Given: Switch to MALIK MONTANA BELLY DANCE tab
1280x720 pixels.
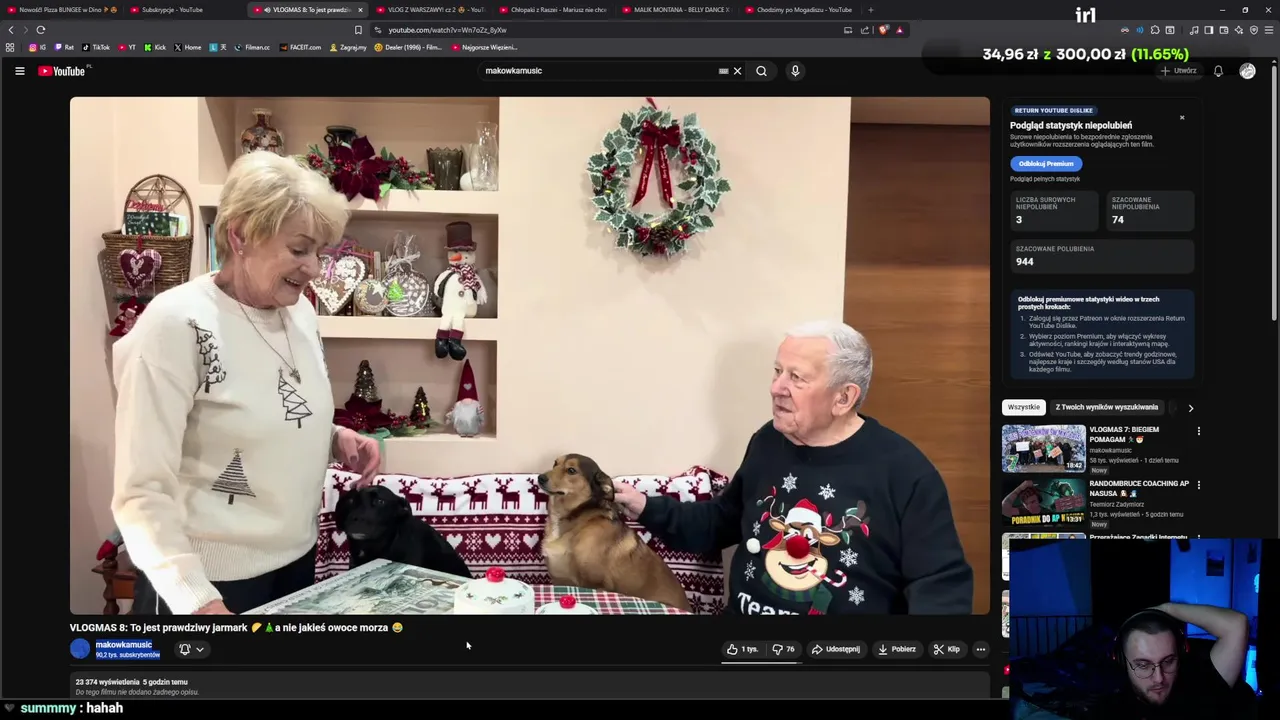Looking at the screenshot, I should pyautogui.click(x=677, y=10).
